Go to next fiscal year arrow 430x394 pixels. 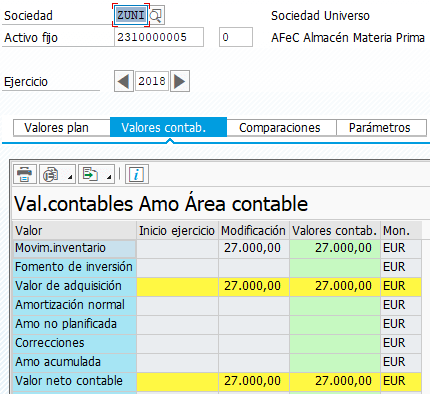pos(180,81)
